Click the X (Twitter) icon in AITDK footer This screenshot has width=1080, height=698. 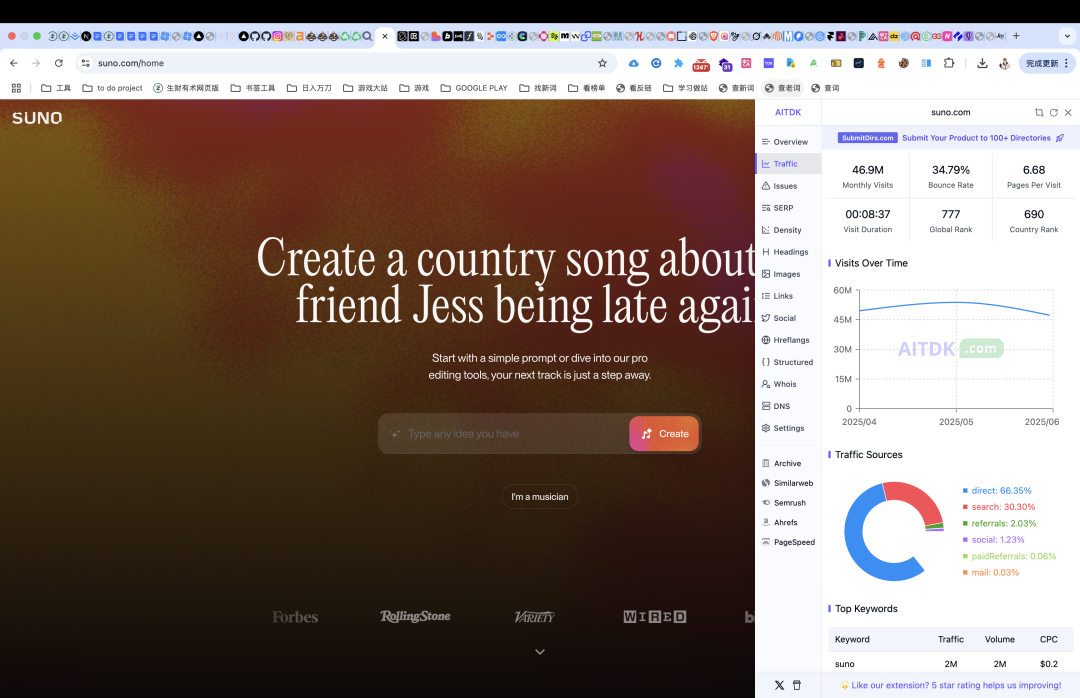(779, 686)
